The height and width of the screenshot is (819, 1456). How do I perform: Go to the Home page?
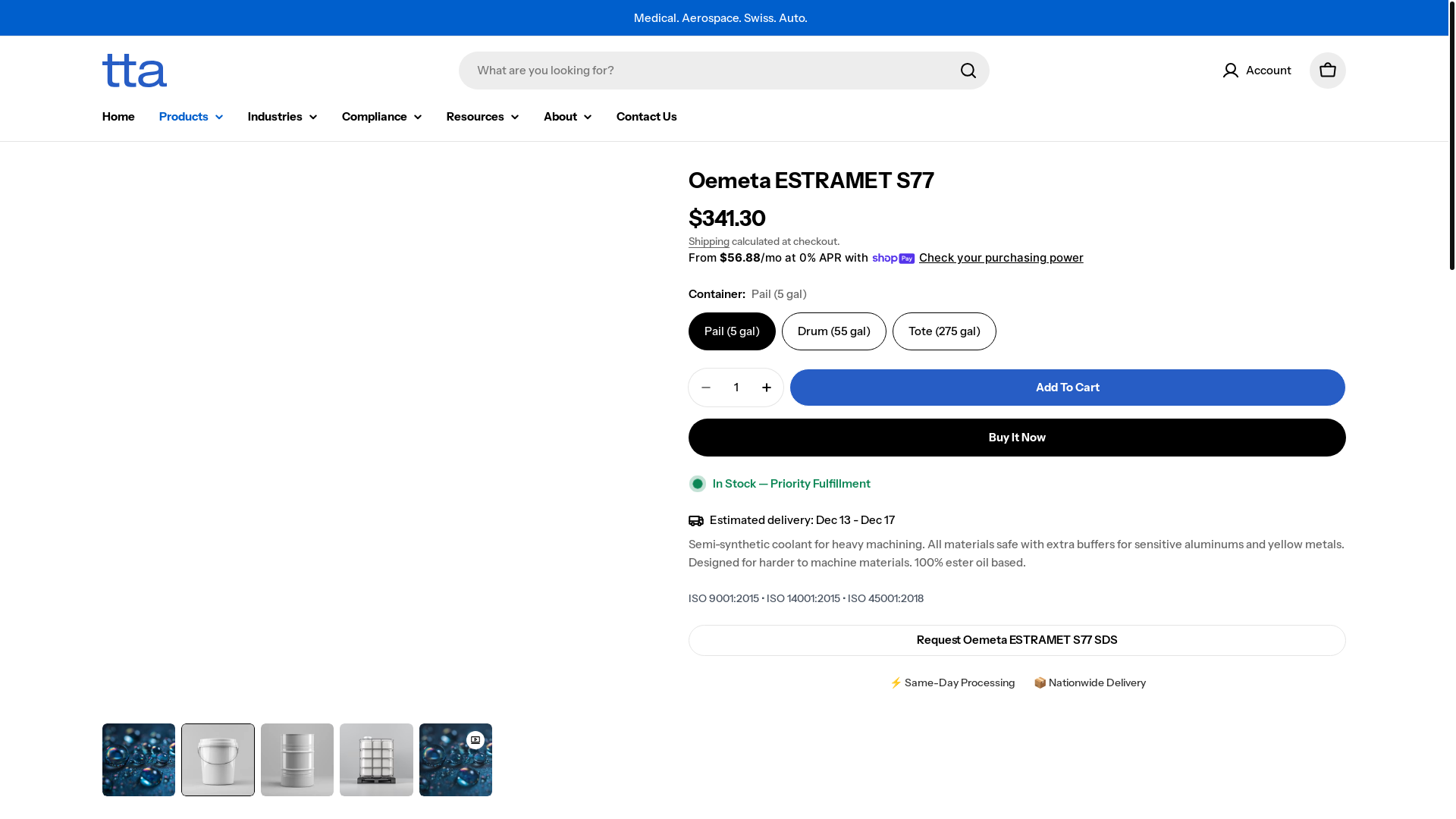point(118,117)
